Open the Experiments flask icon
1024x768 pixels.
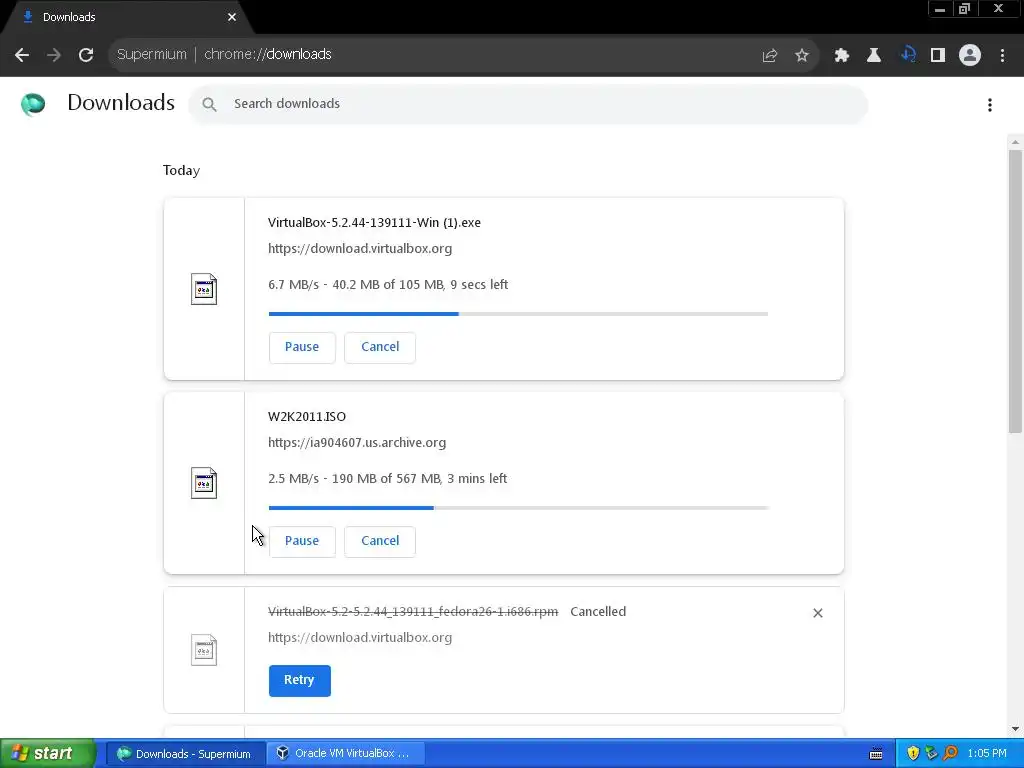coord(874,56)
